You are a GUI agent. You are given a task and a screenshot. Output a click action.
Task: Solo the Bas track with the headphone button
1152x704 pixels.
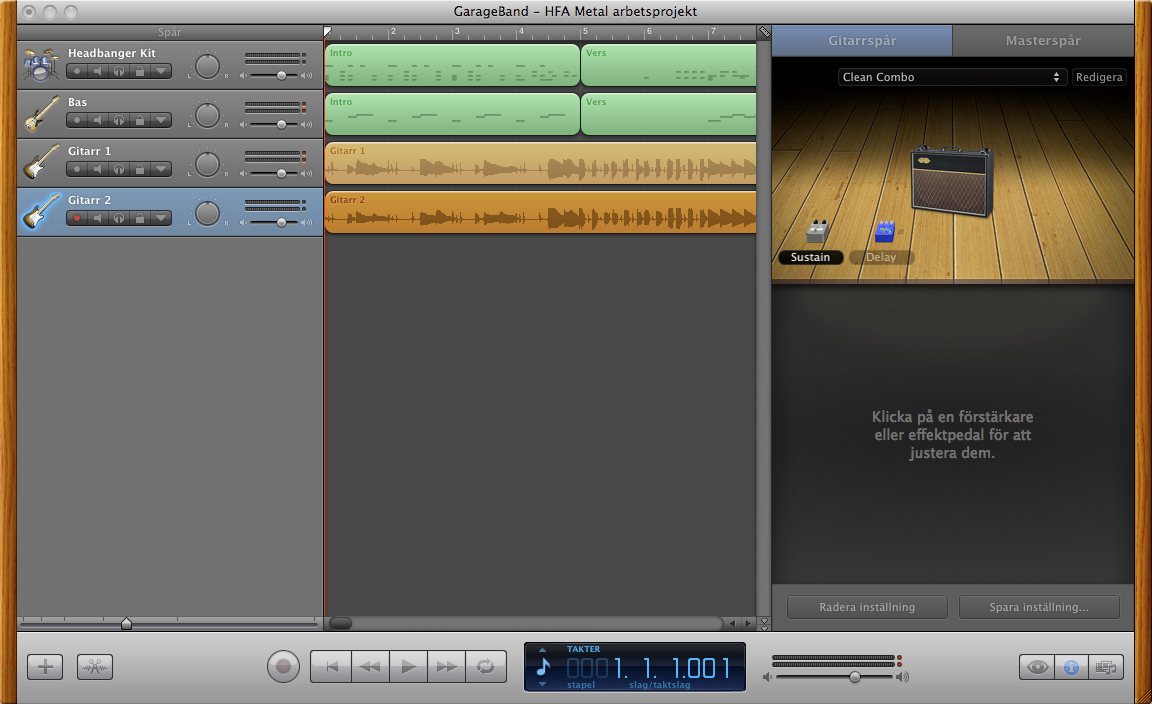coord(119,120)
